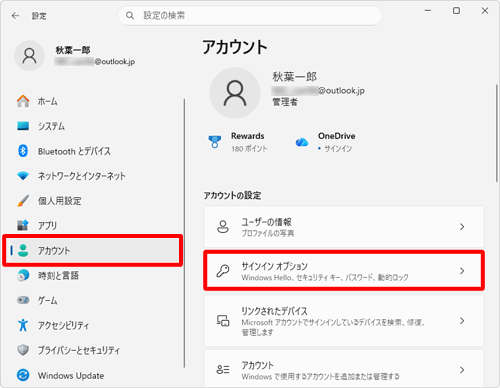Click the サインイン オプション key icon
The image size is (500, 388).
tap(223, 271)
